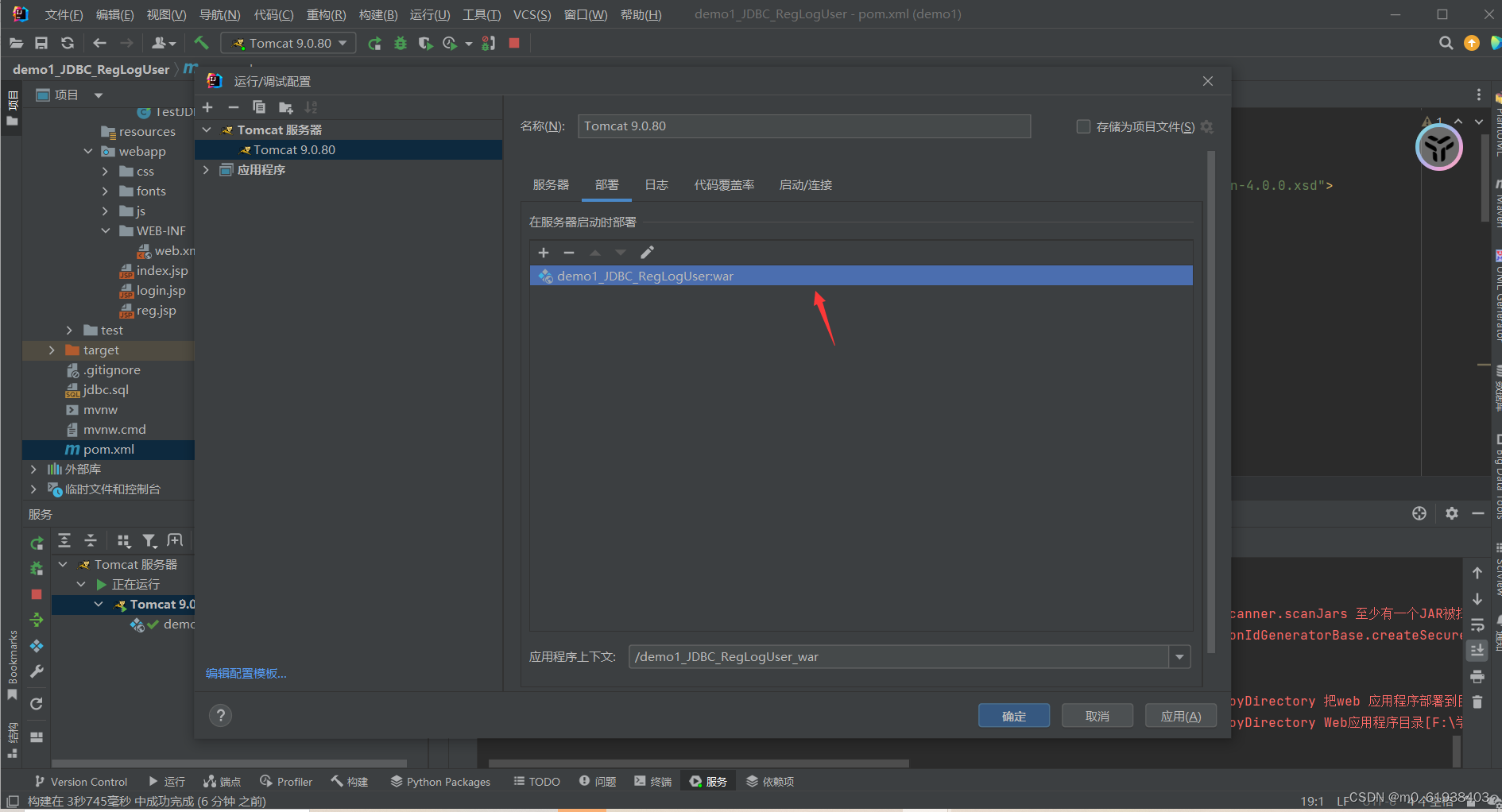The width and height of the screenshot is (1502, 812).
Task: Open login.jsp in project tree
Action: point(161,290)
